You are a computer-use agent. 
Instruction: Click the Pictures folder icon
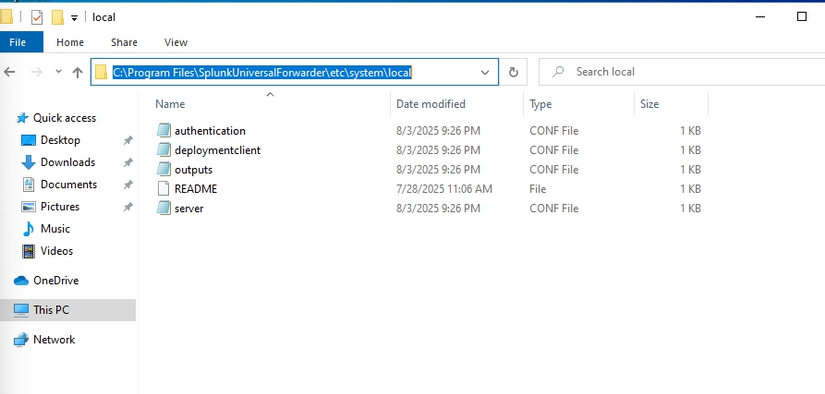[28, 207]
